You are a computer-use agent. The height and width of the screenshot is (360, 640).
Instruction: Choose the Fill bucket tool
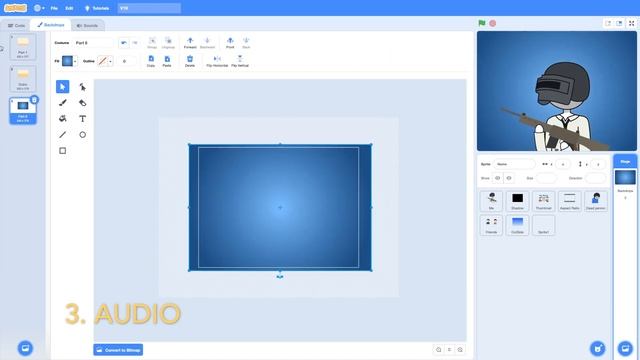point(62,119)
